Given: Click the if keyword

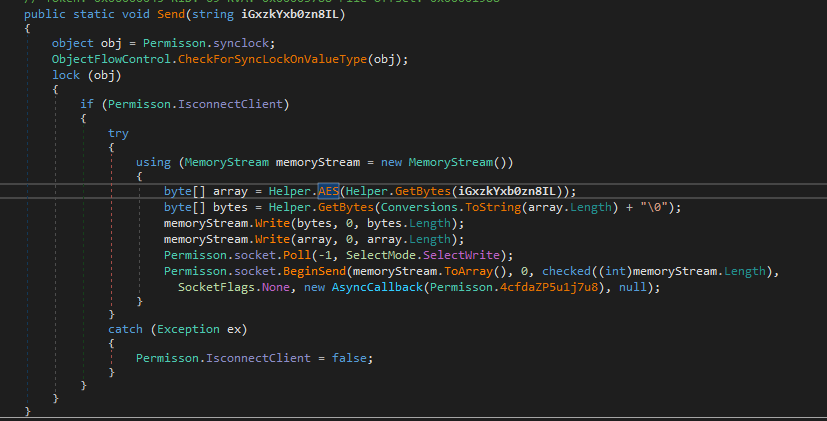Looking at the screenshot, I should click(87, 104).
